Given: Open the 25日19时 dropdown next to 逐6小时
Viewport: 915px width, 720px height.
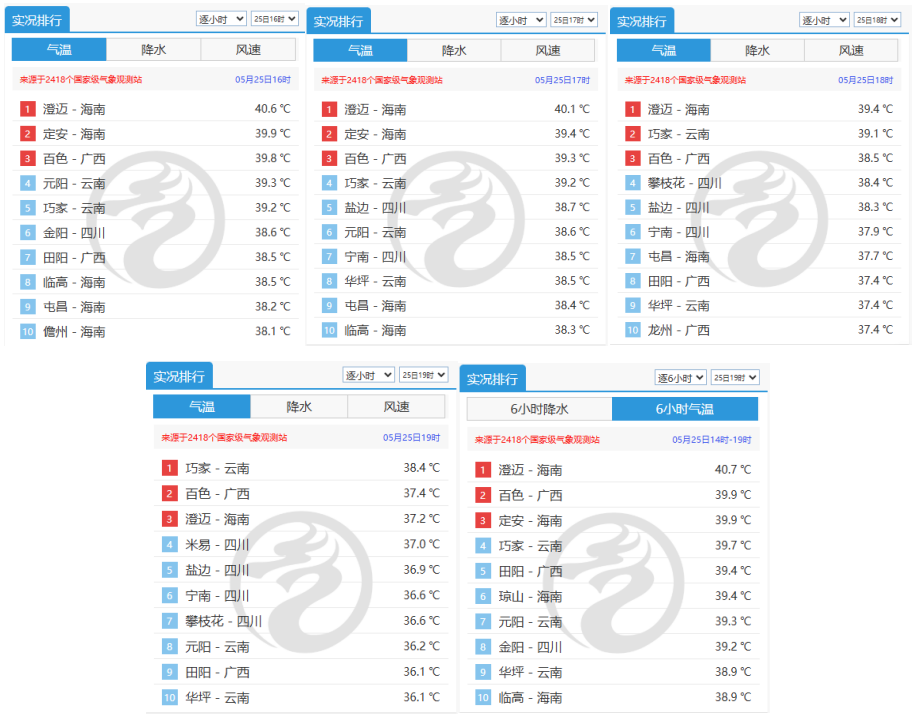Looking at the screenshot, I should pyautogui.click(x=735, y=378).
